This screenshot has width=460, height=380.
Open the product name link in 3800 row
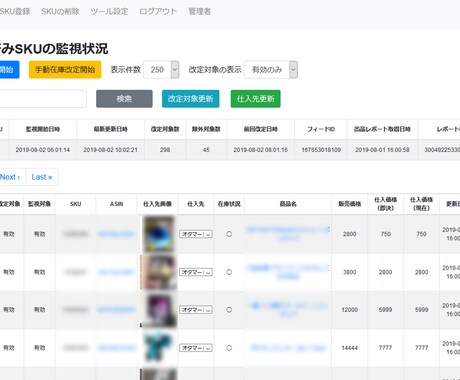tap(288, 272)
